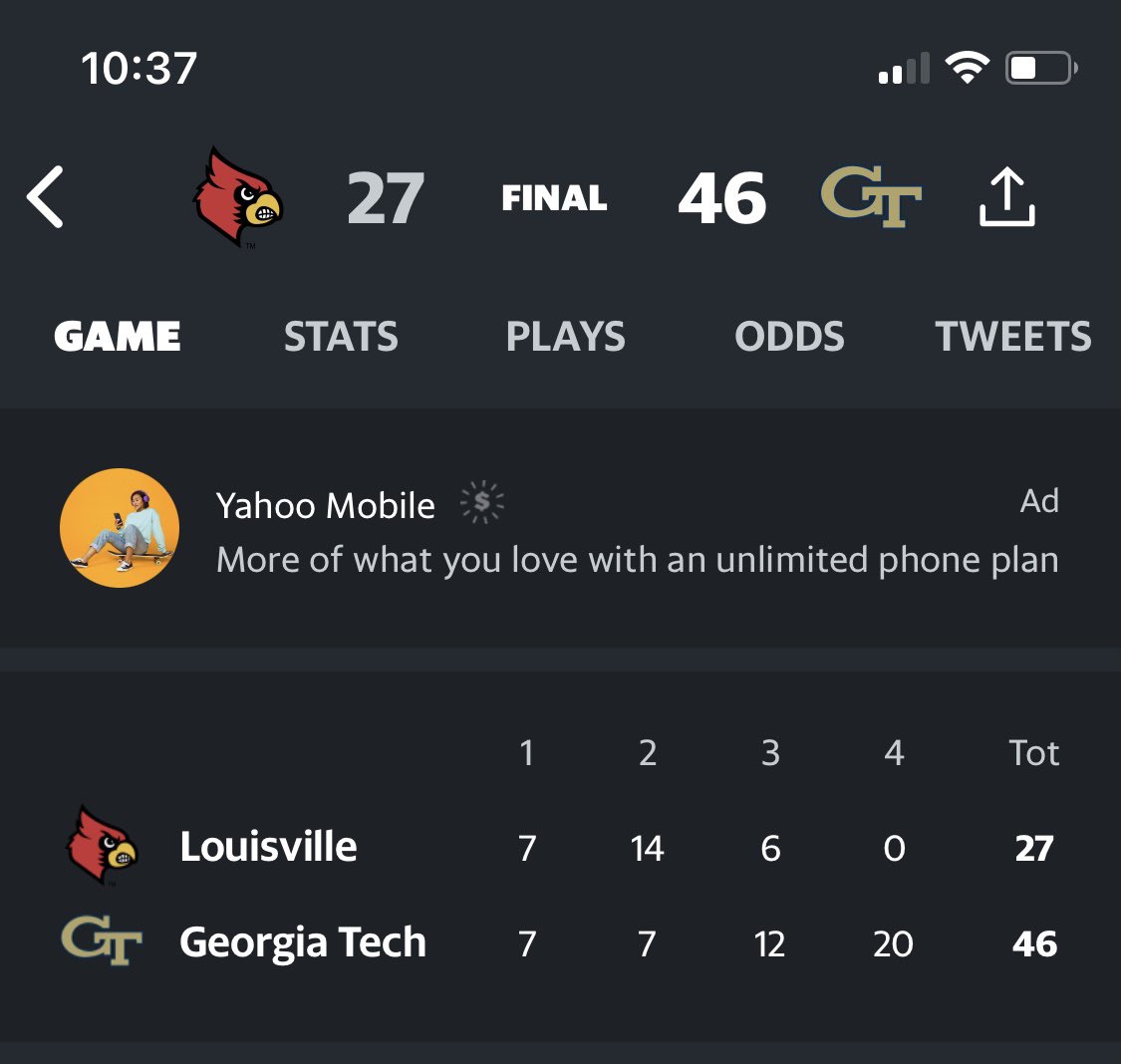Tap the share icon
This screenshot has width=1121, height=1064.
coord(1007,197)
